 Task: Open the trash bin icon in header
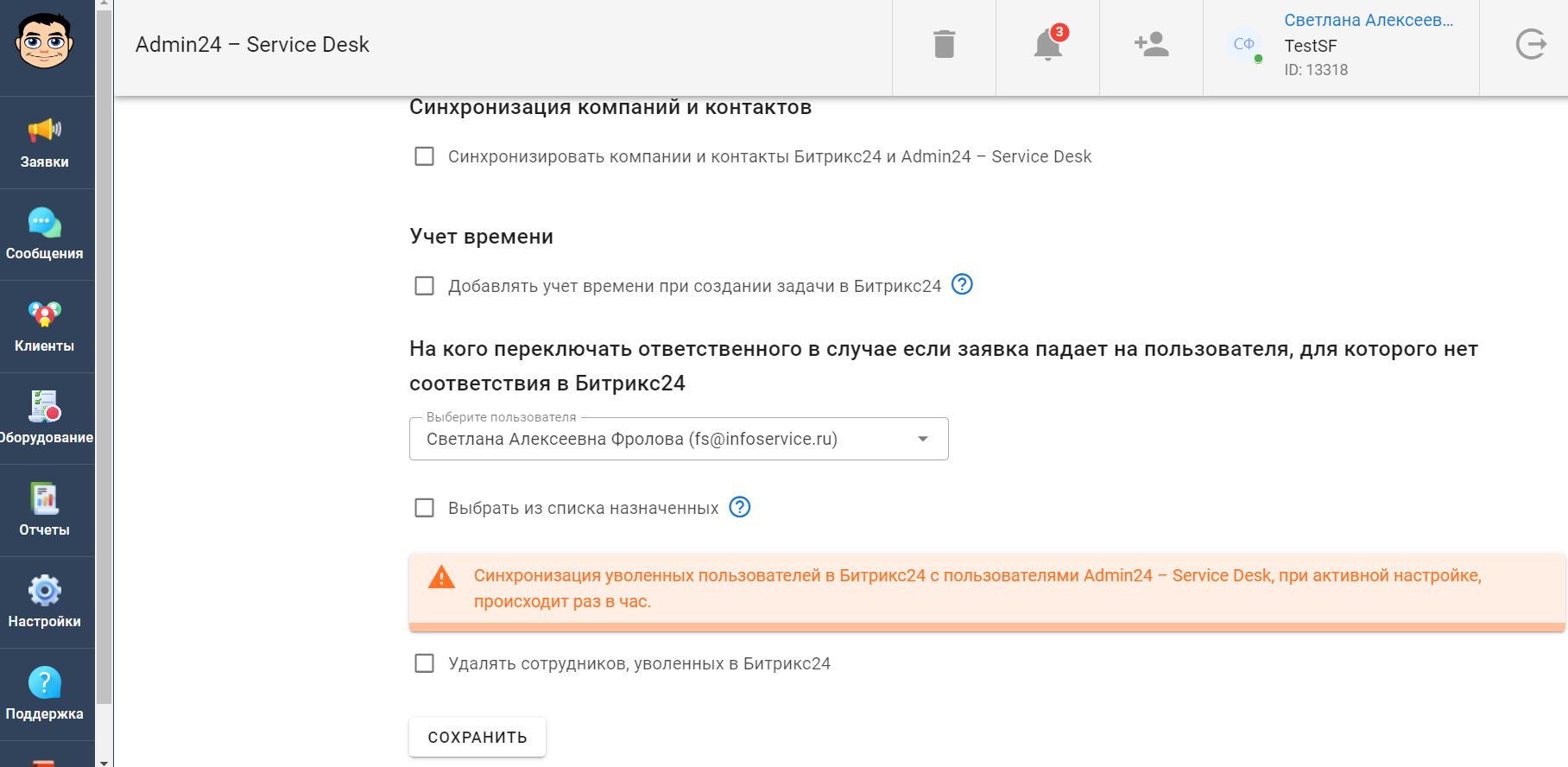click(x=944, y=44)
